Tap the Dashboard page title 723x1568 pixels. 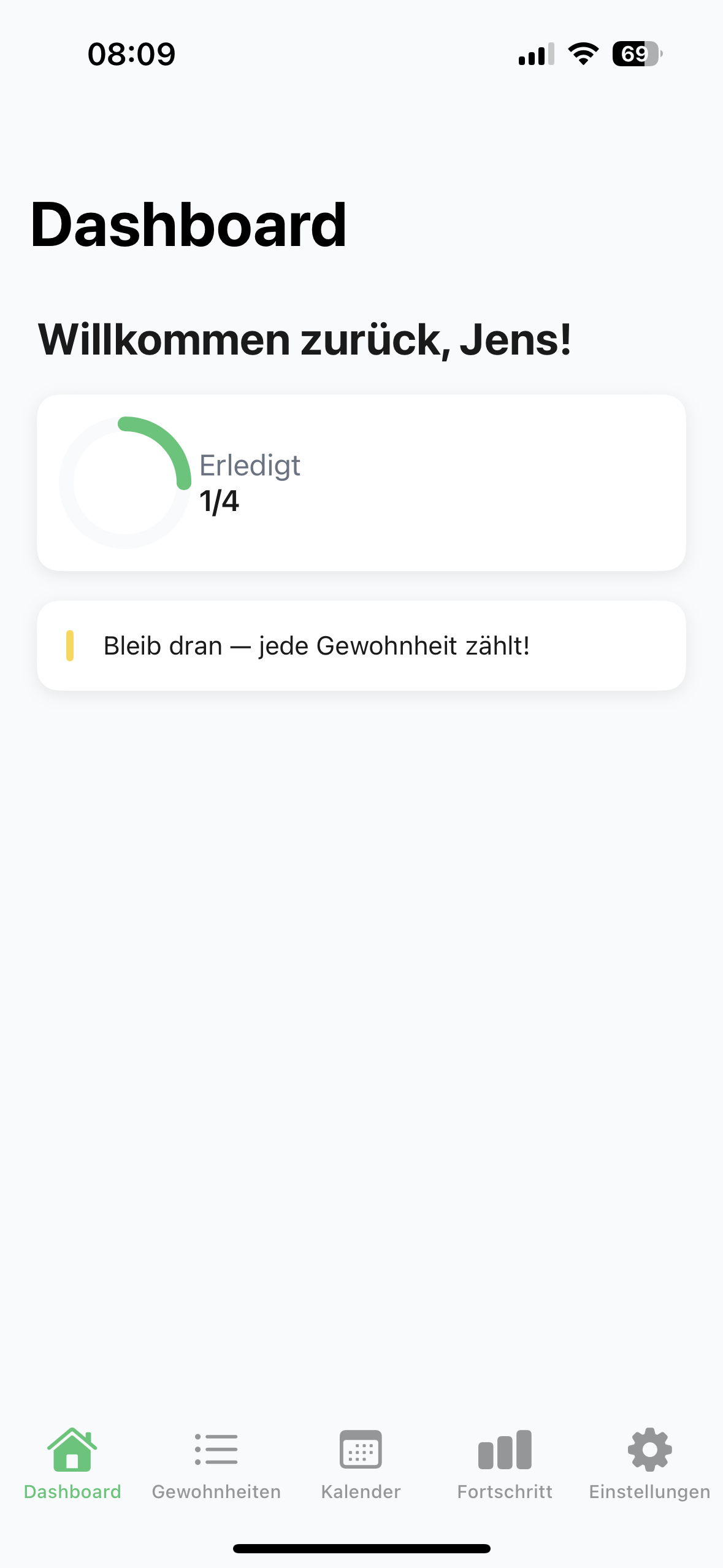pos(189,225)
